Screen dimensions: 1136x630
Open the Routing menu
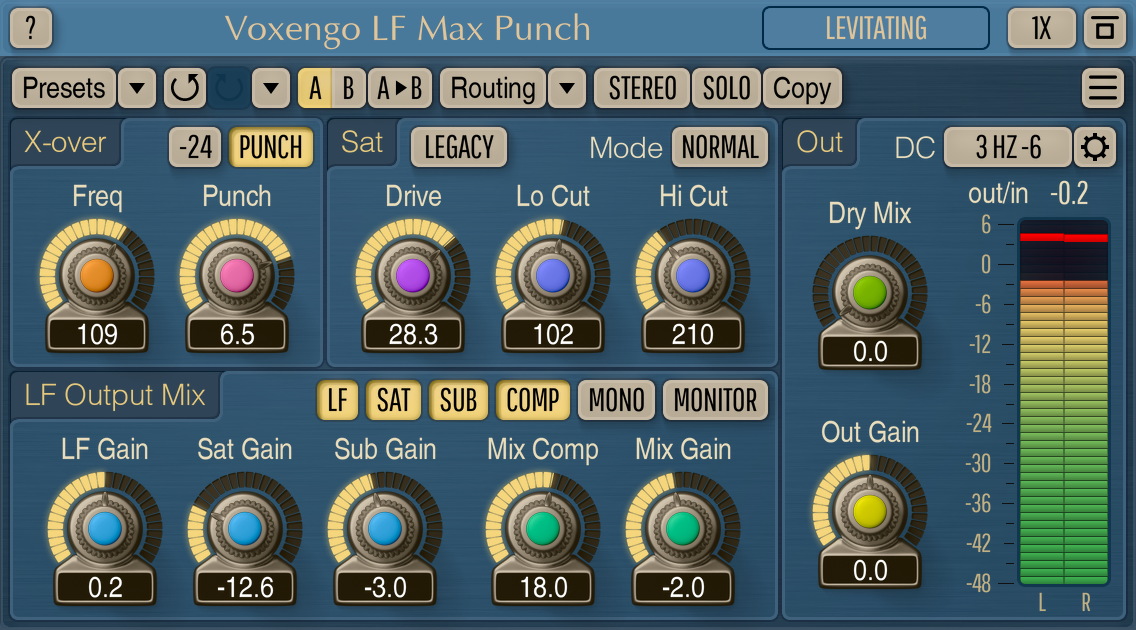pyautogui.click(x=493, y=88)
